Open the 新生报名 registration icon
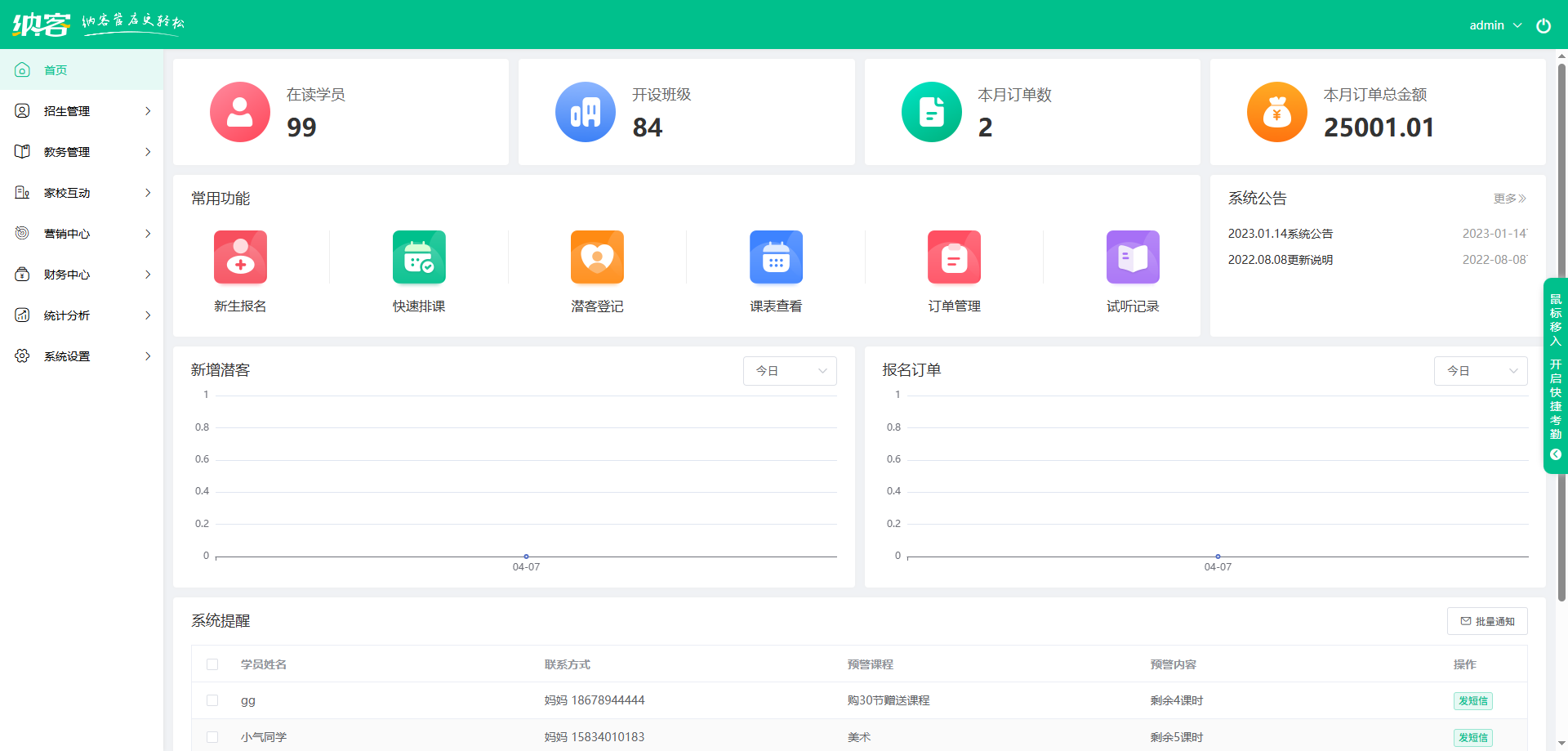Viewport: 1568px width, 751px height. [x=240, y=257]
